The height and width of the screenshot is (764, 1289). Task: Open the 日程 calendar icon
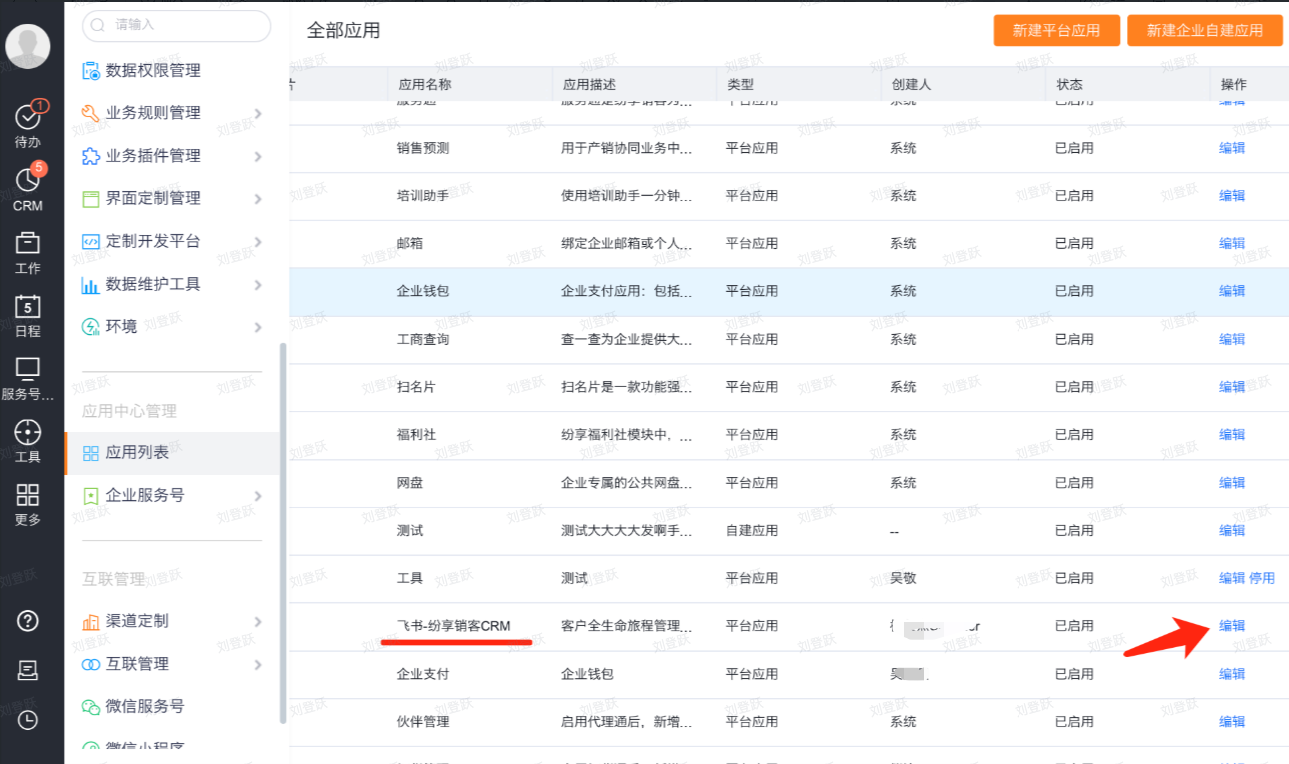pyautogui.click(x=28, y=305)
